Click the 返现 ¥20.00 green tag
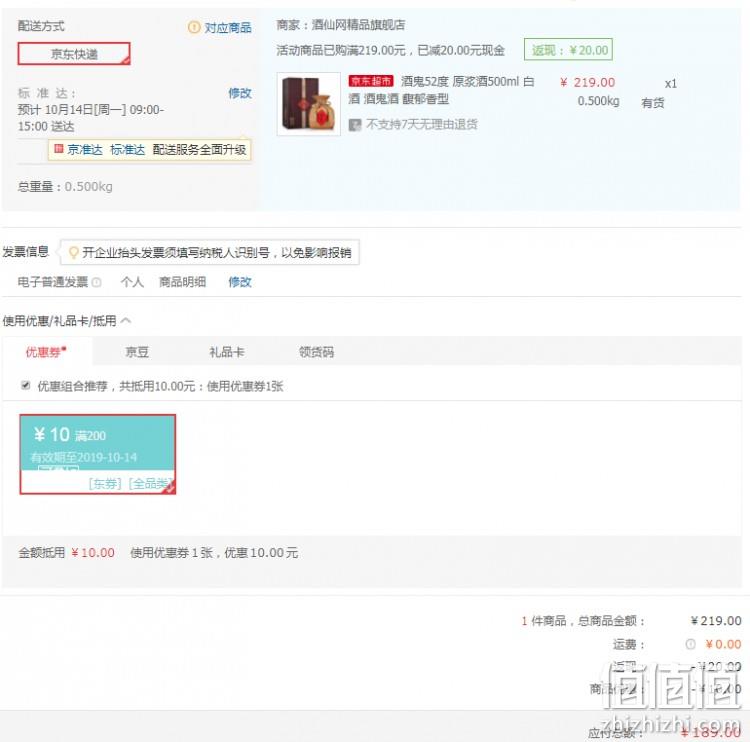The width and height of the screenshot is (750, 742). click(x=568, y=50)
